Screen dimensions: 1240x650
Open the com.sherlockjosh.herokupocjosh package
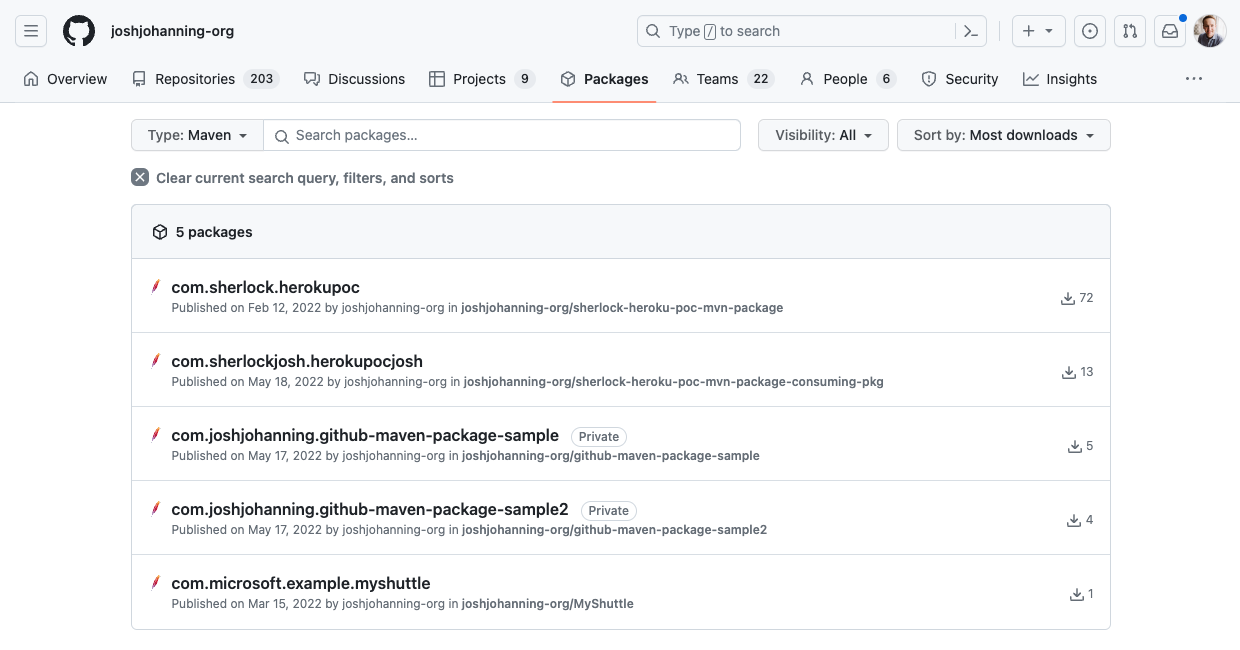(x=297, y=361)
